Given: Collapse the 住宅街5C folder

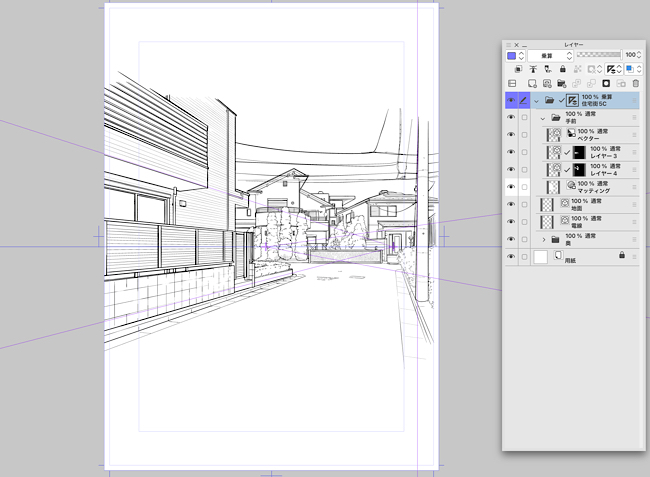Looking at the screenshot, I should coord(536,101).
